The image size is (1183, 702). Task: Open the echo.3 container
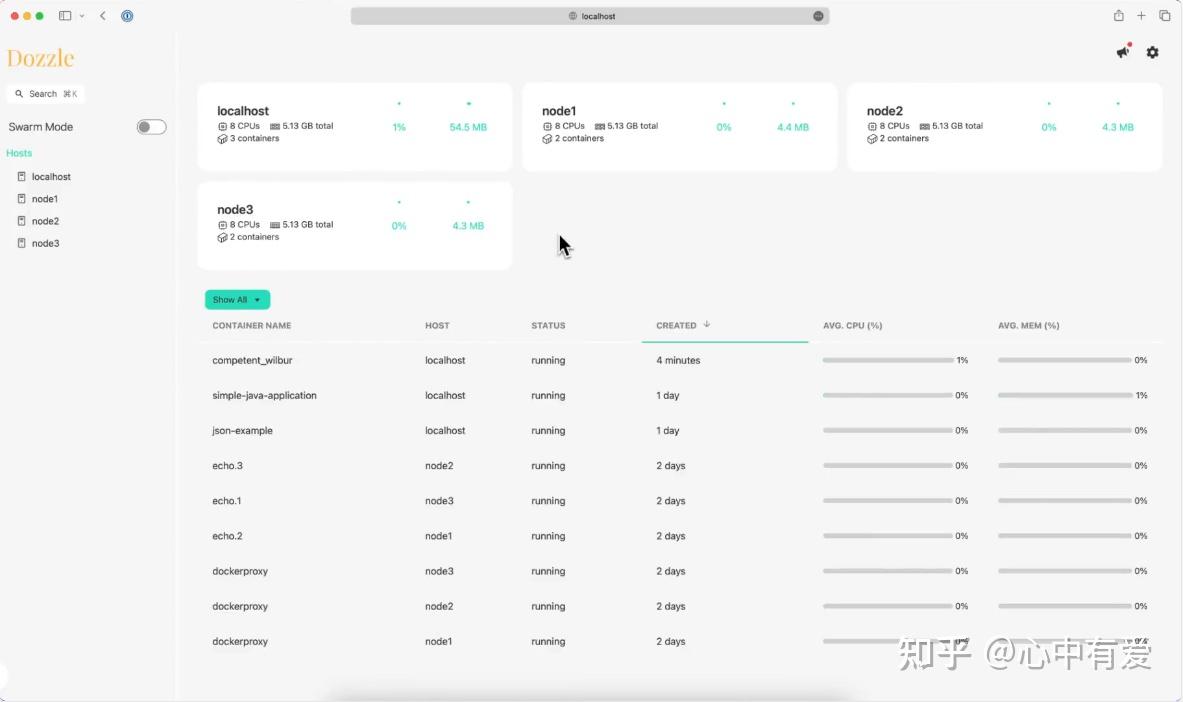[227, 466]
